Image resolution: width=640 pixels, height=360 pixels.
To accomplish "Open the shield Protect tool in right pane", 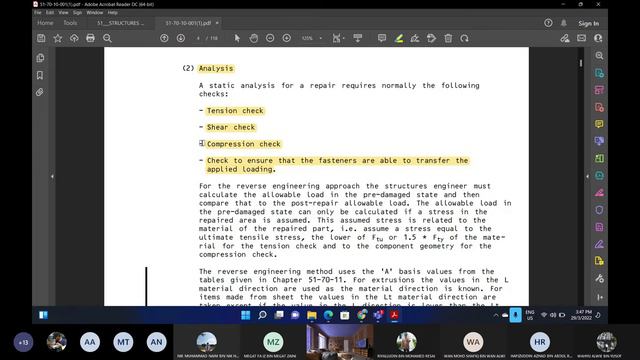I will pos(599,210).
